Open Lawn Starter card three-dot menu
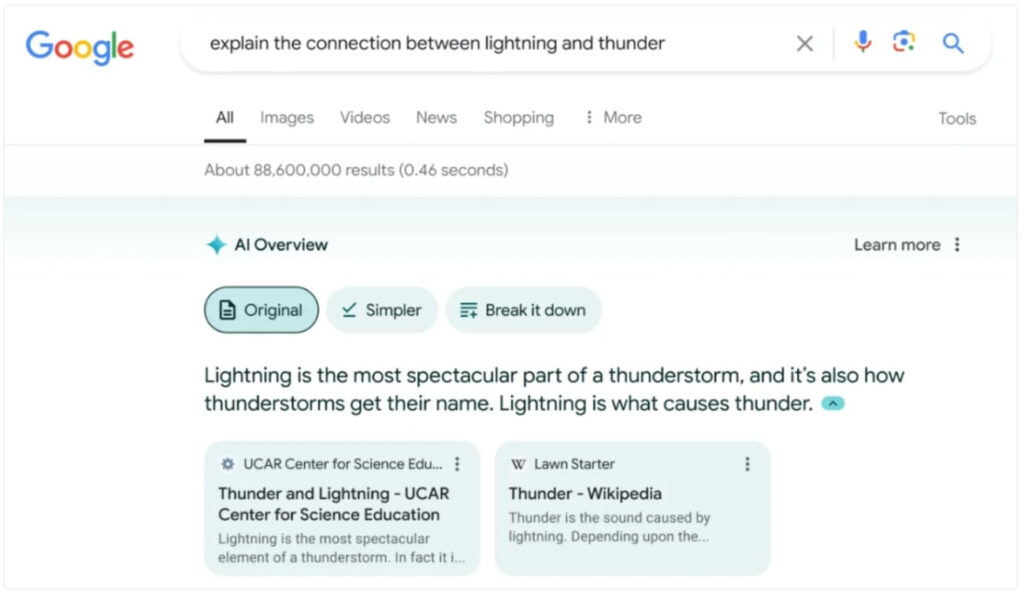Image resolution: width=1024 pixels, height=595 pixels. pos(747,464)
